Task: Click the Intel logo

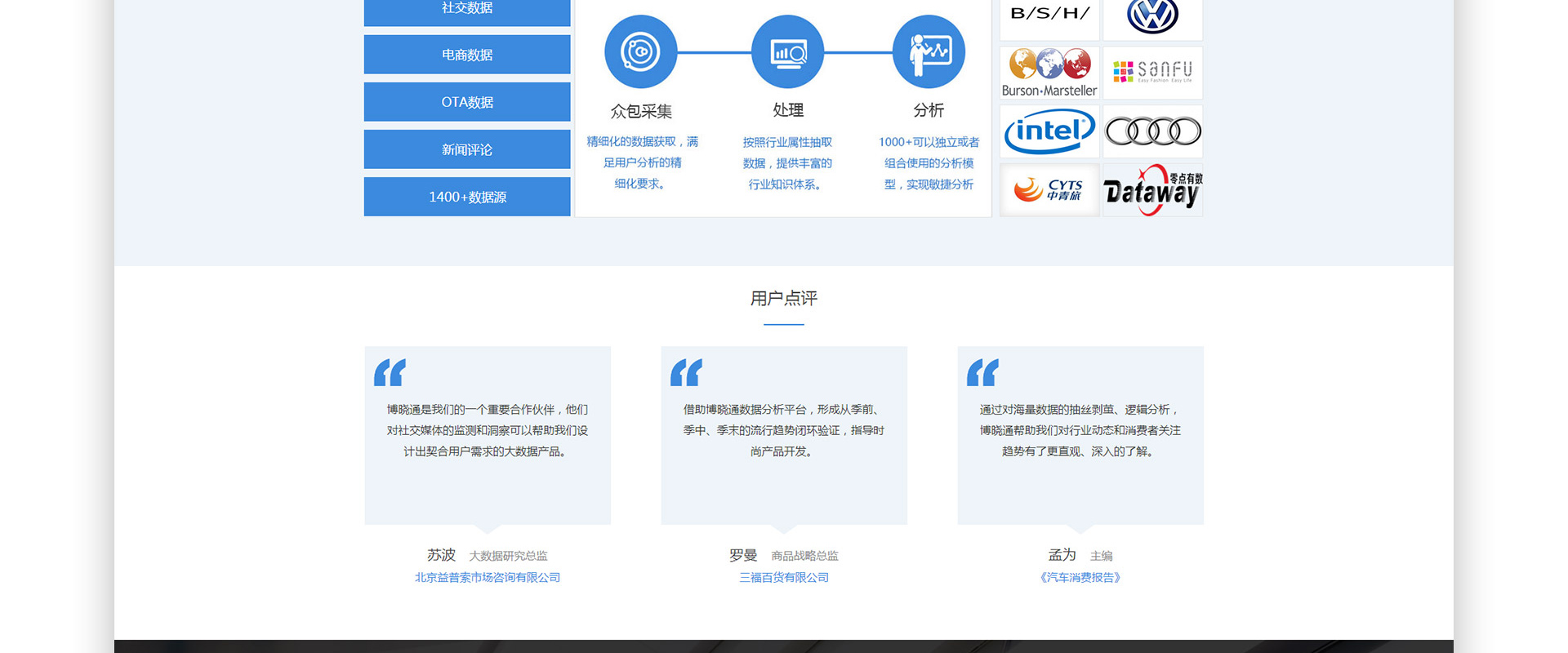Action: (1049, 131)
